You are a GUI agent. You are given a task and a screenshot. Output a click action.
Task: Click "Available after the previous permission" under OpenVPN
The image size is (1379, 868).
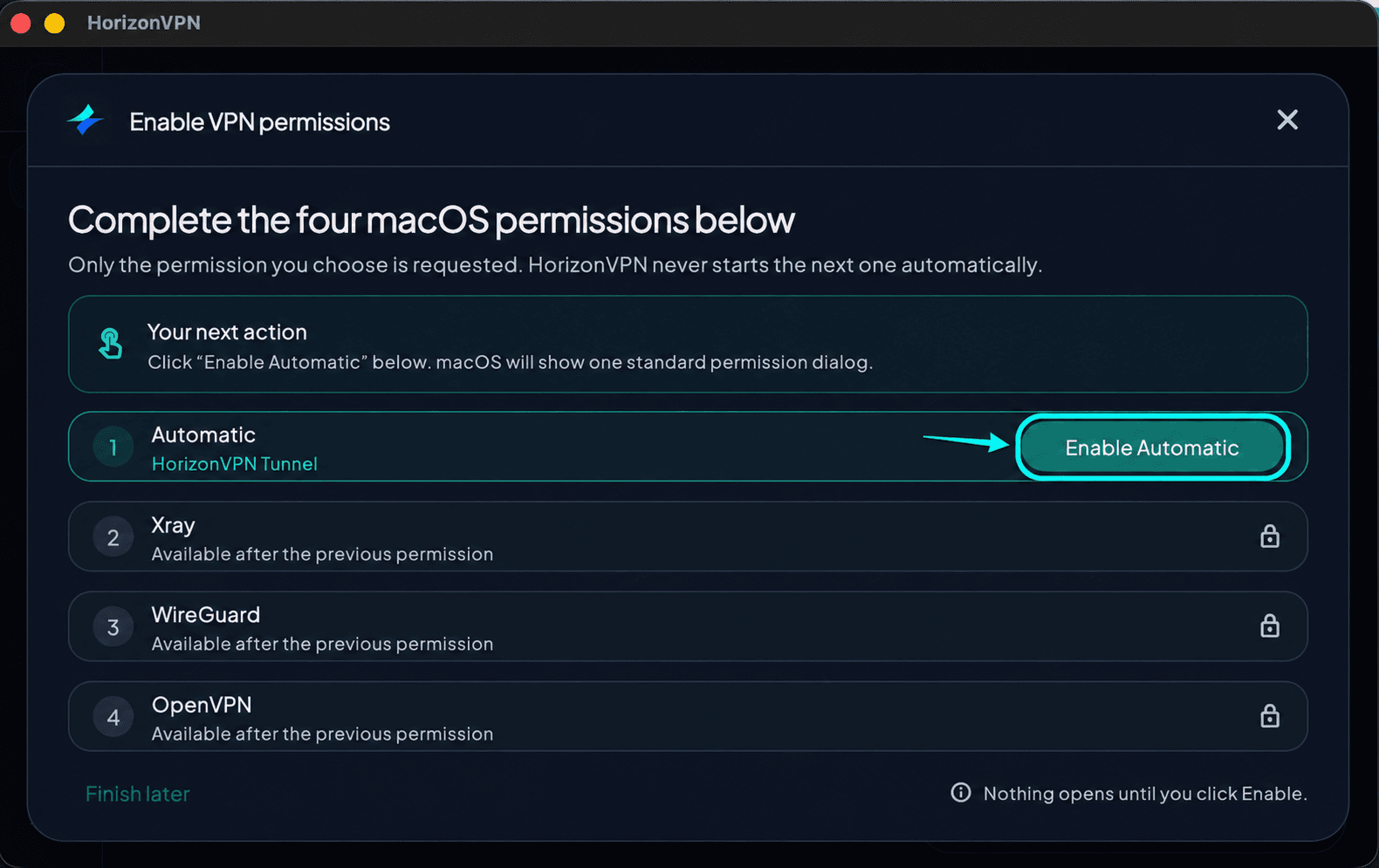tap(322, 734)
